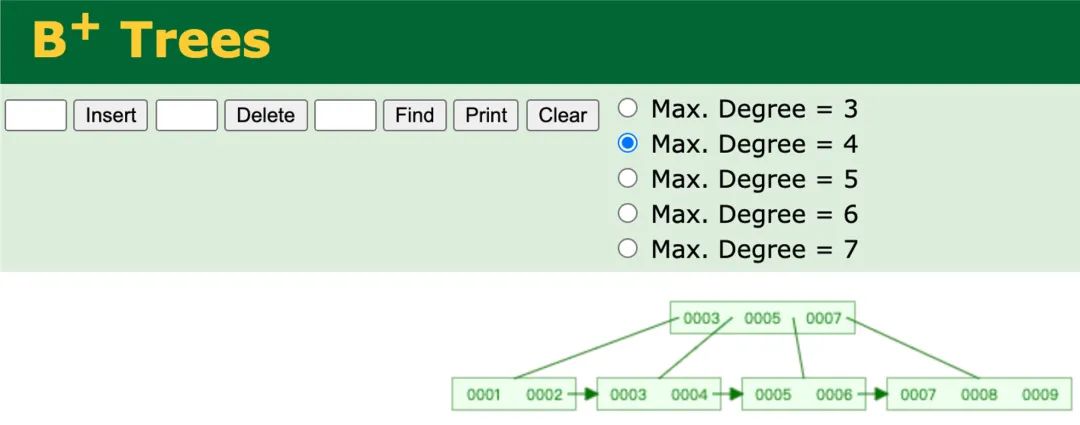Pick Max. Degree = 6 radio button
1080x425 pixels.
(x=627, y=213)
